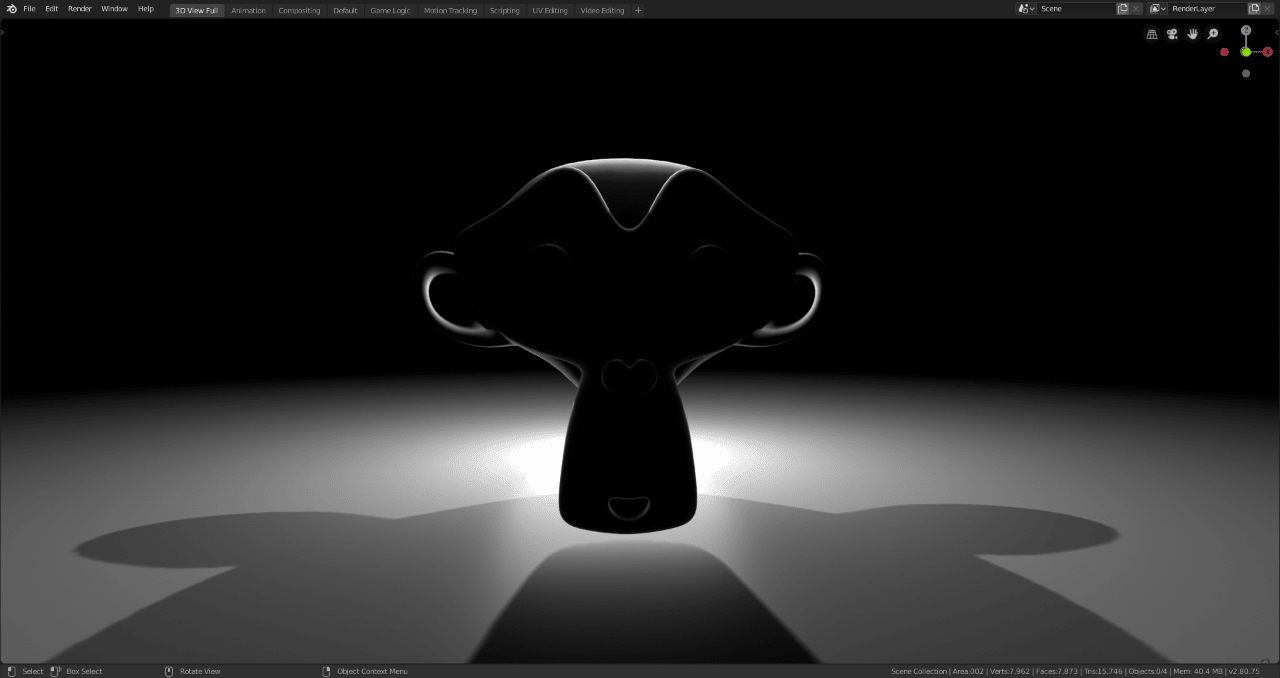Image resolution: width=1280 pixels, height=678 pixels.
Task: Click the X to unlink the Scene datablock
Action: [1136, 8]
